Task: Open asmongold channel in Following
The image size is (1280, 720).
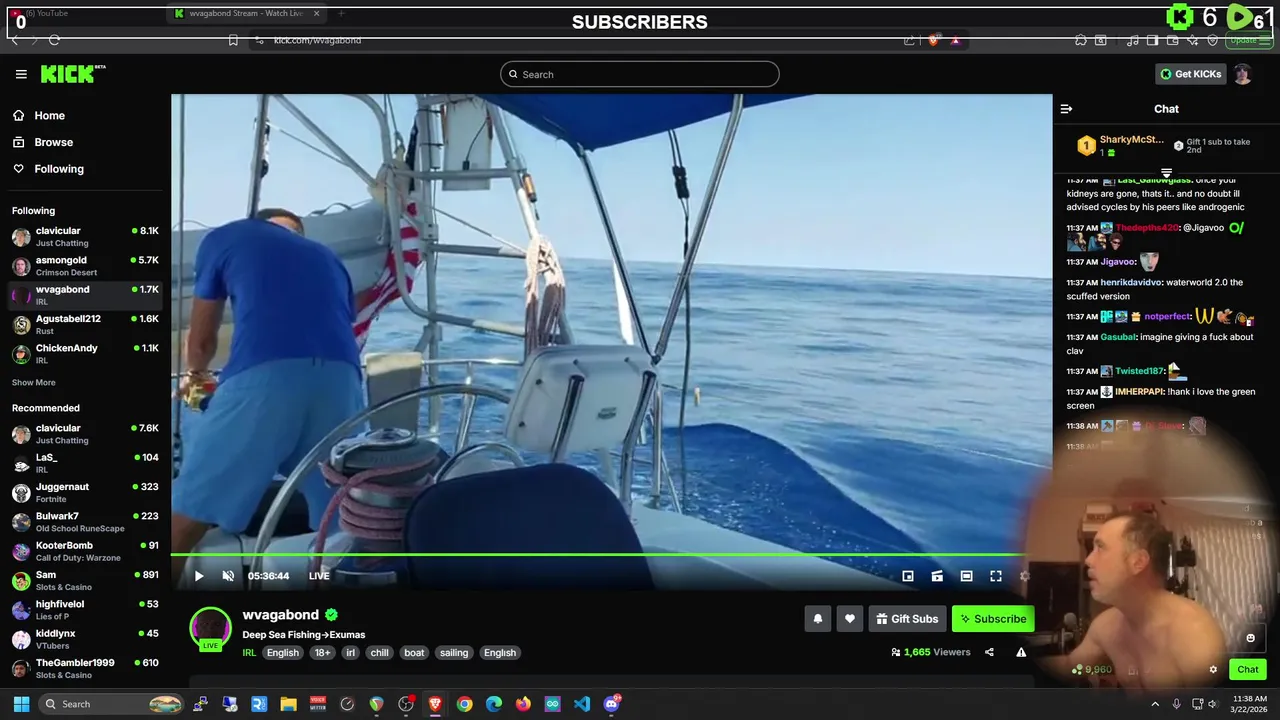Action: (x=85, y=266)
